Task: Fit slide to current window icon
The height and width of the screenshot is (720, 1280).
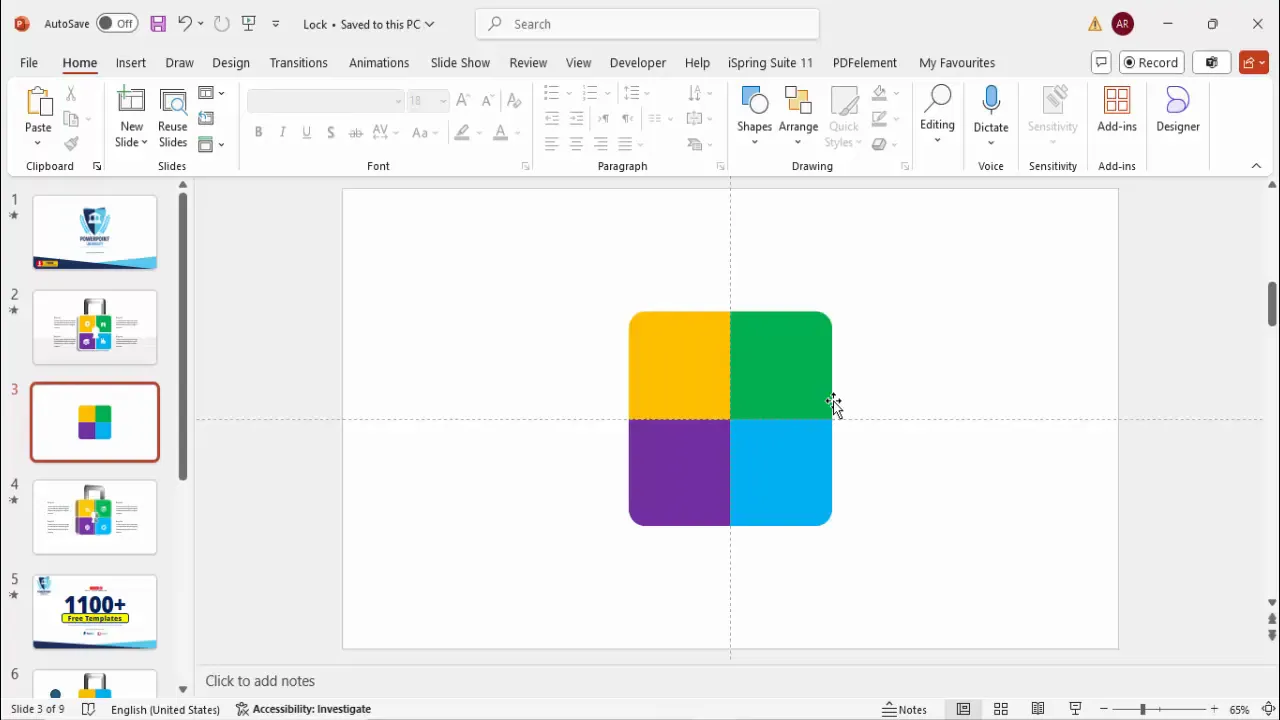Action: click(x=1268, y=709)
